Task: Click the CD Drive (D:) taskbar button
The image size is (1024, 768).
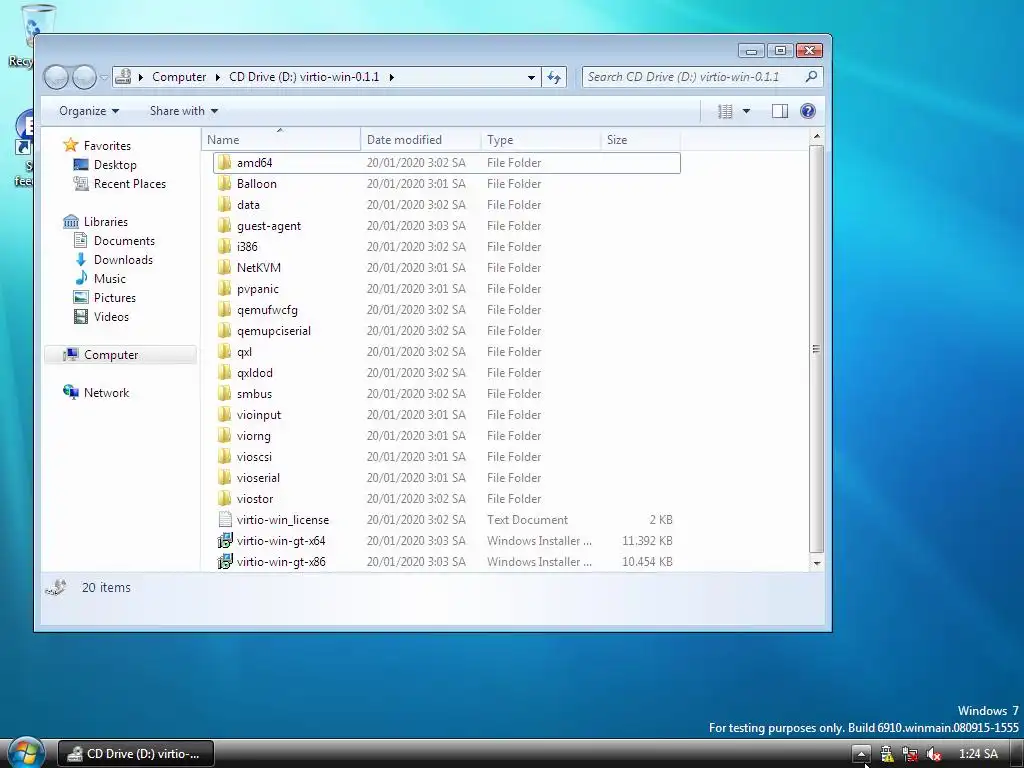Action: point(136,754)
